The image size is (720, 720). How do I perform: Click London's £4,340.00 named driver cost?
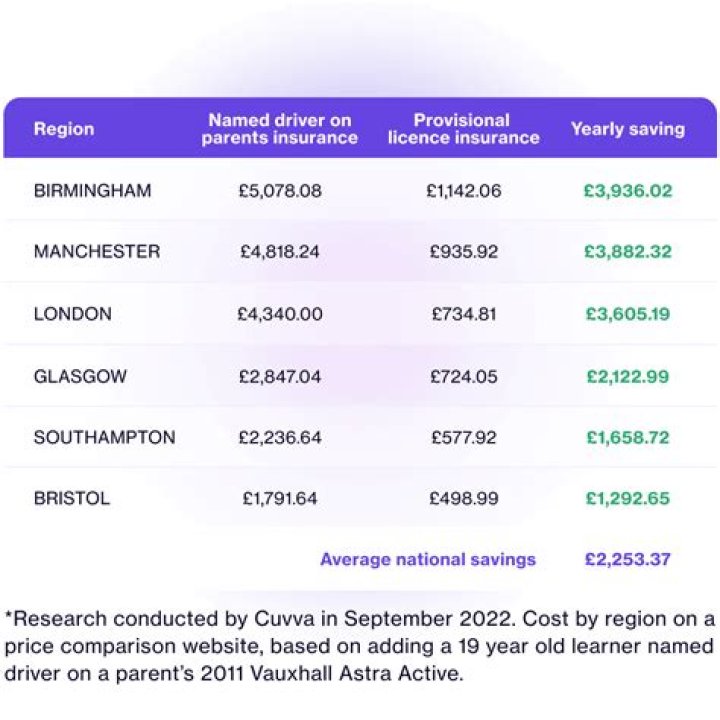click(280, 314)
